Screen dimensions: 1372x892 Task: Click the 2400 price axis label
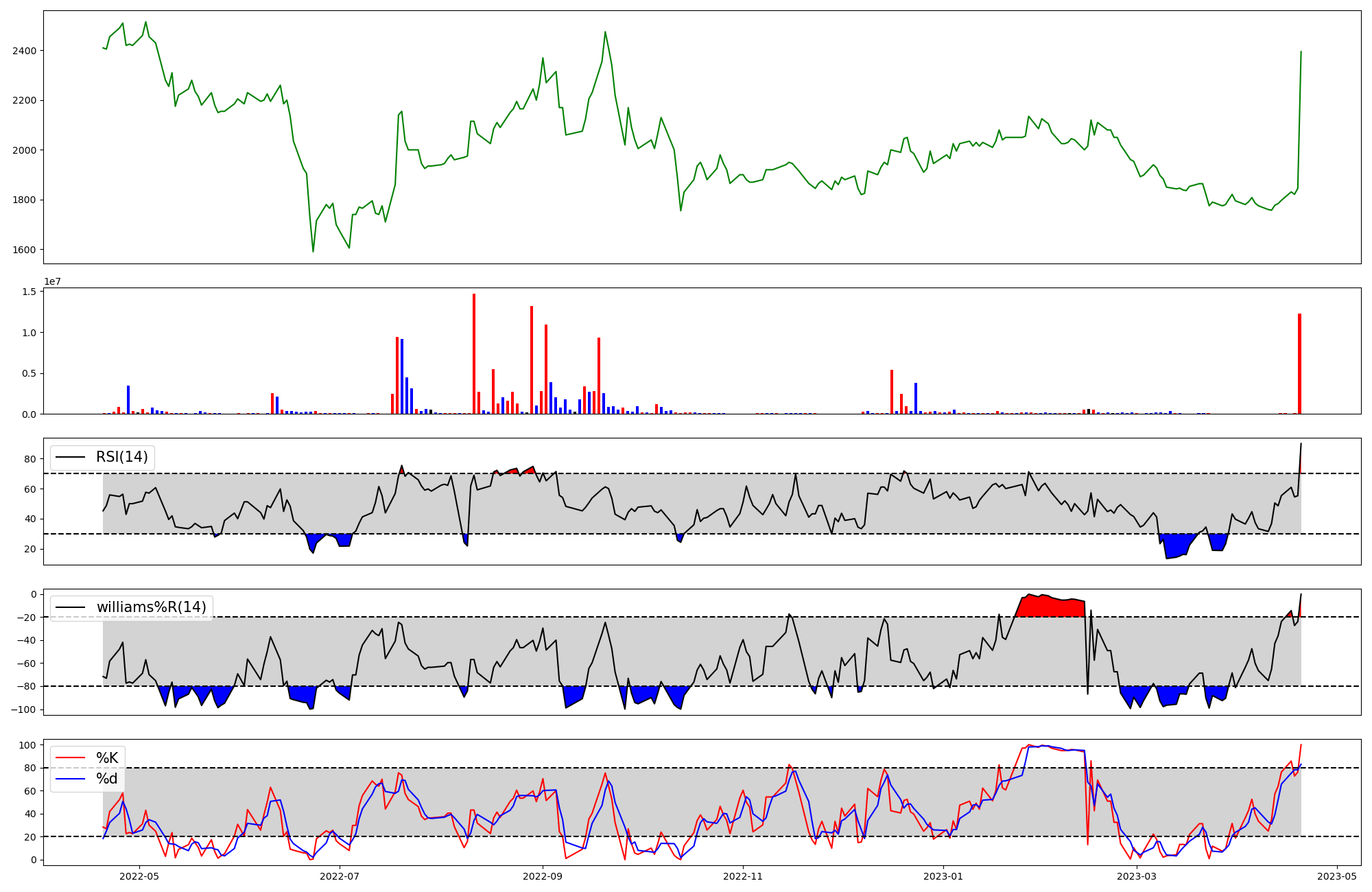[24, 51]
